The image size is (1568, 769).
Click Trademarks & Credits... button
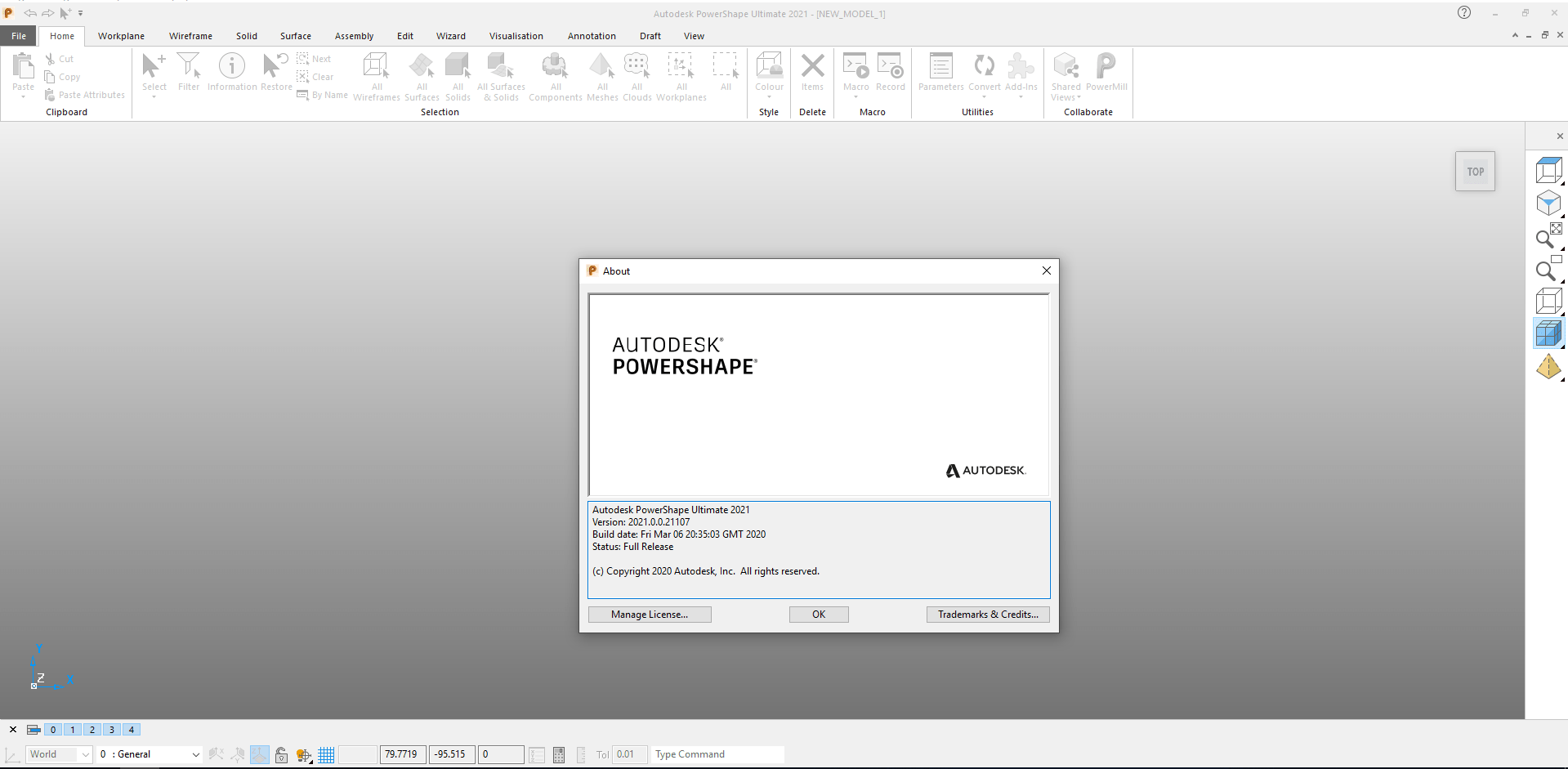click(988, 615)
